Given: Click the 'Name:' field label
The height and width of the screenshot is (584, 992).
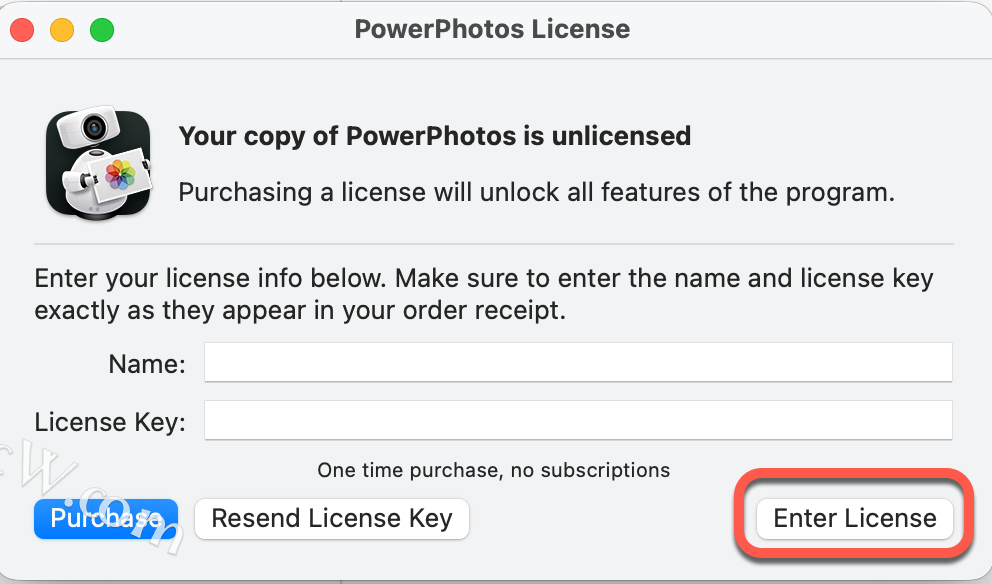Looking at the screenshot, I should point(147,364).
